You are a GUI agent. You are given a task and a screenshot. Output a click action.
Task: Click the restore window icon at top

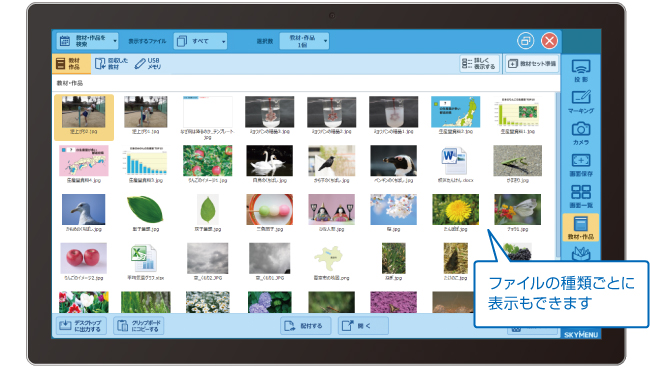(525, 41)
